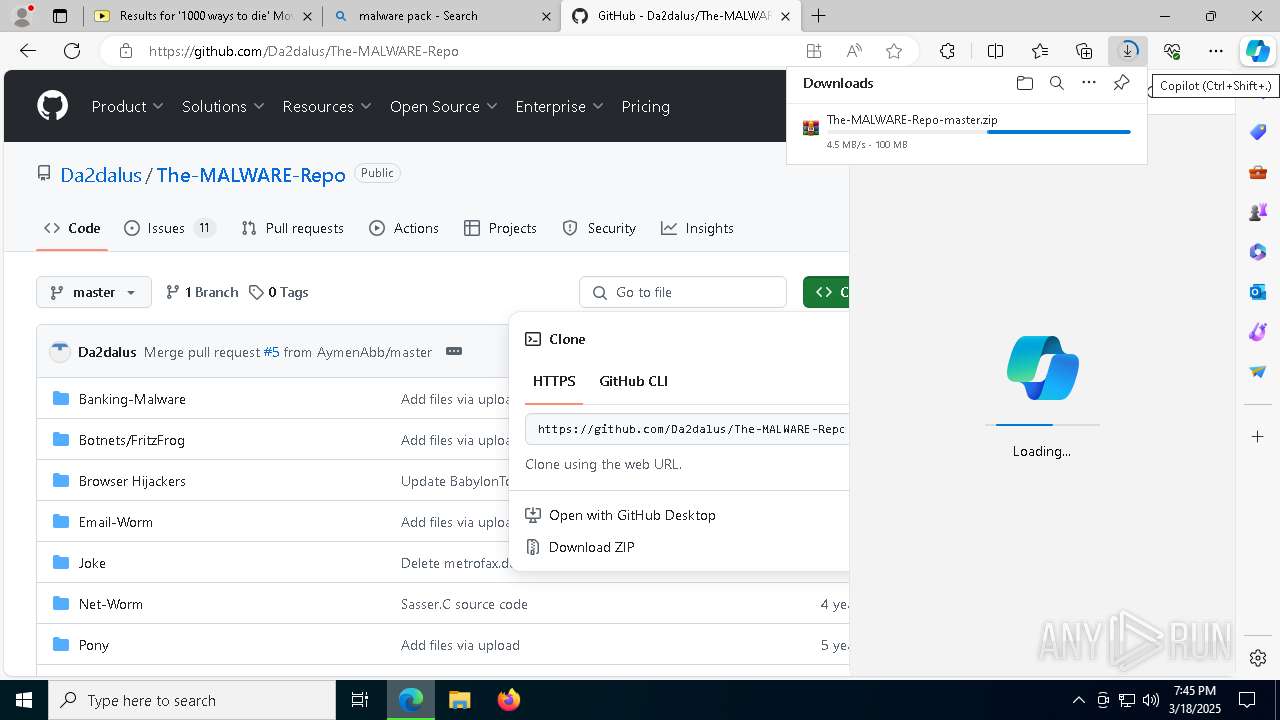Search downloads using the magnifier icon

coord(1057,83)
